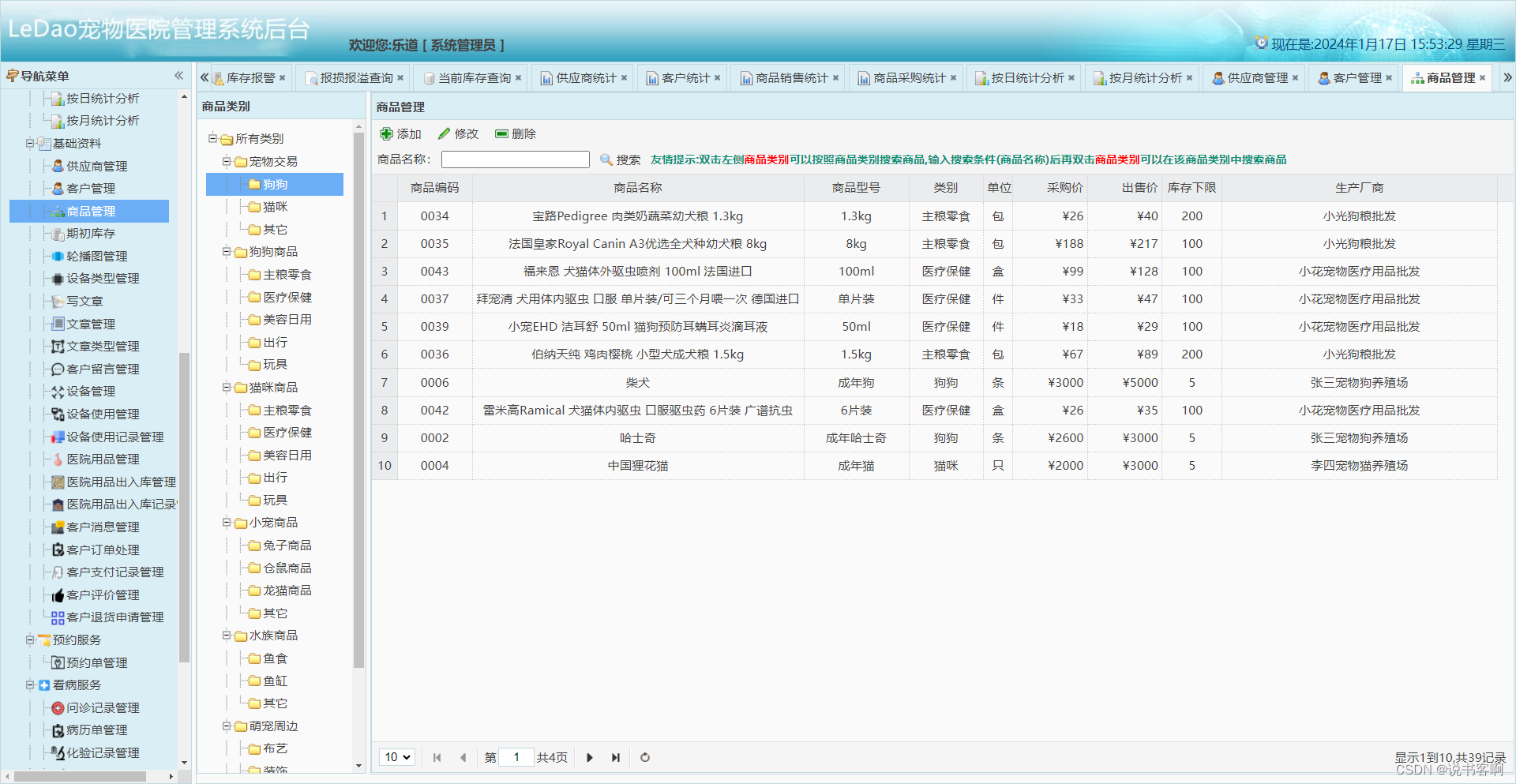Click the previous page navigation button
Viewport: 1516px width, 784px height.
coord(463,757)
